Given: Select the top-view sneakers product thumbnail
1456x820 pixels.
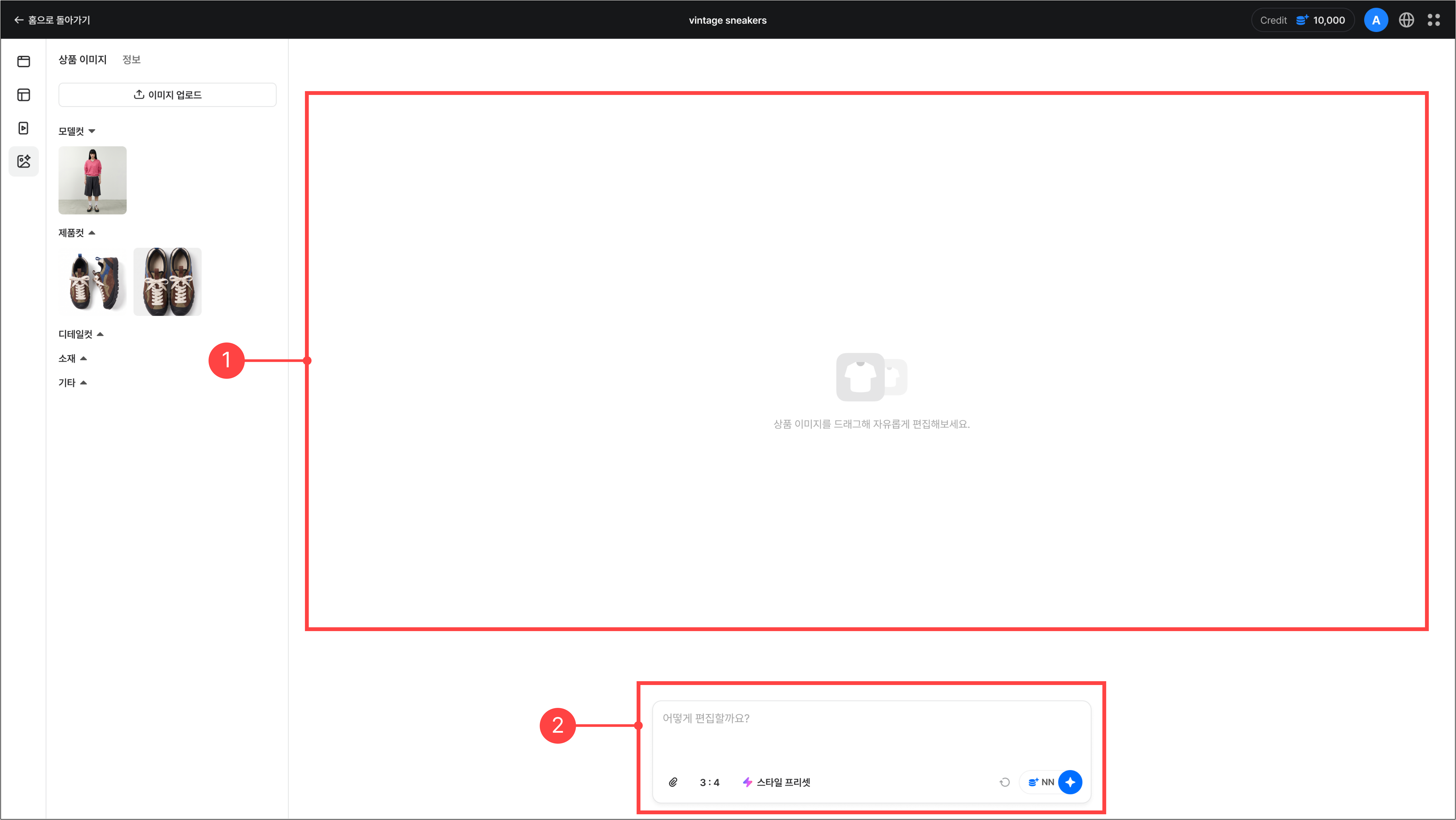Looking at the screenshot, I should click(x=167, y=281).
